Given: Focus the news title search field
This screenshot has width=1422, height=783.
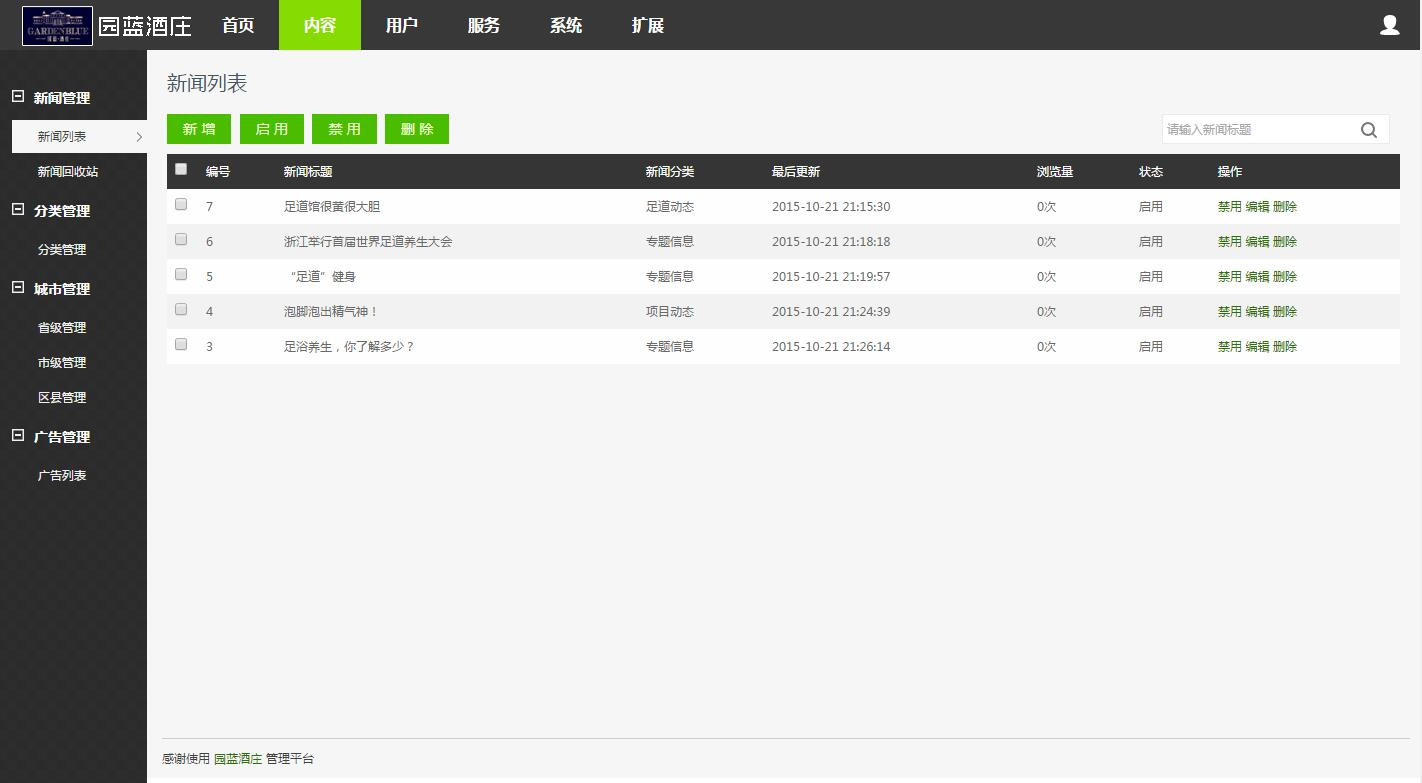Looking at the screenshot, I should point(1257,130).
